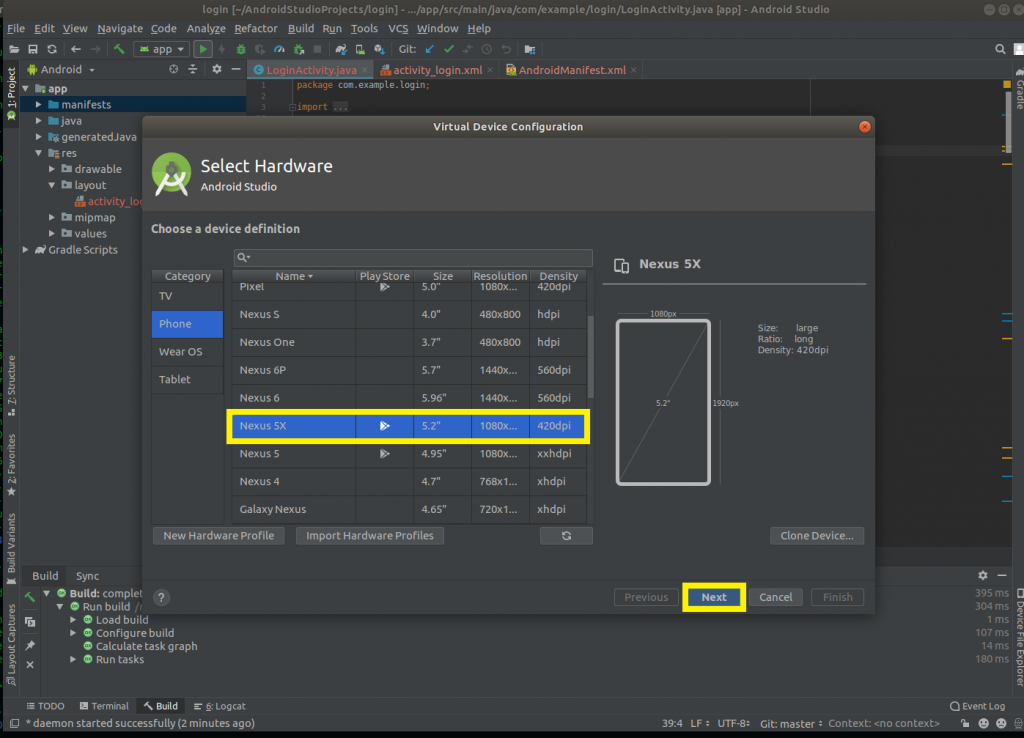Open the Android project view dropdown

61,69
